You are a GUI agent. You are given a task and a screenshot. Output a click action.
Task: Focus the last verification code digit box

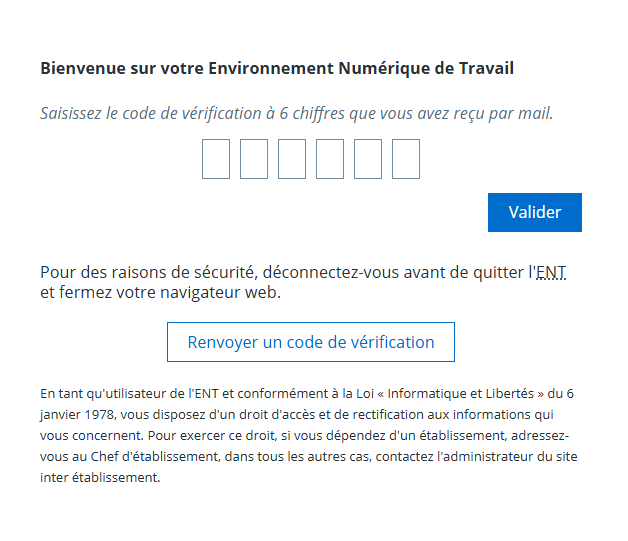click(x=406, y=159)
